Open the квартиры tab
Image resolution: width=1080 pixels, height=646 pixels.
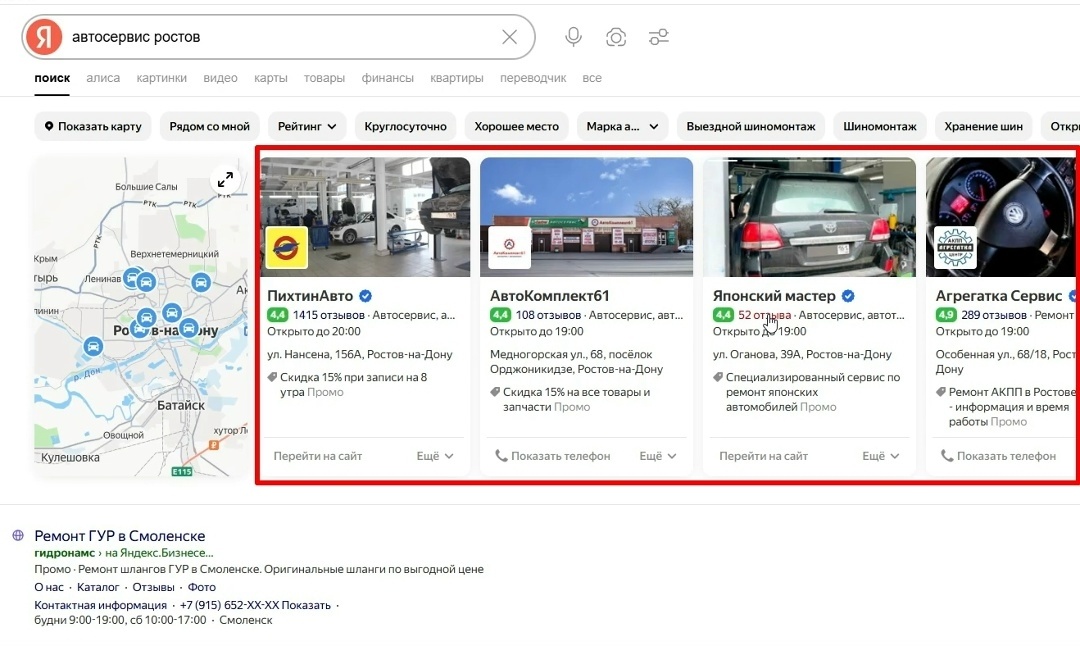click(457, 78)
